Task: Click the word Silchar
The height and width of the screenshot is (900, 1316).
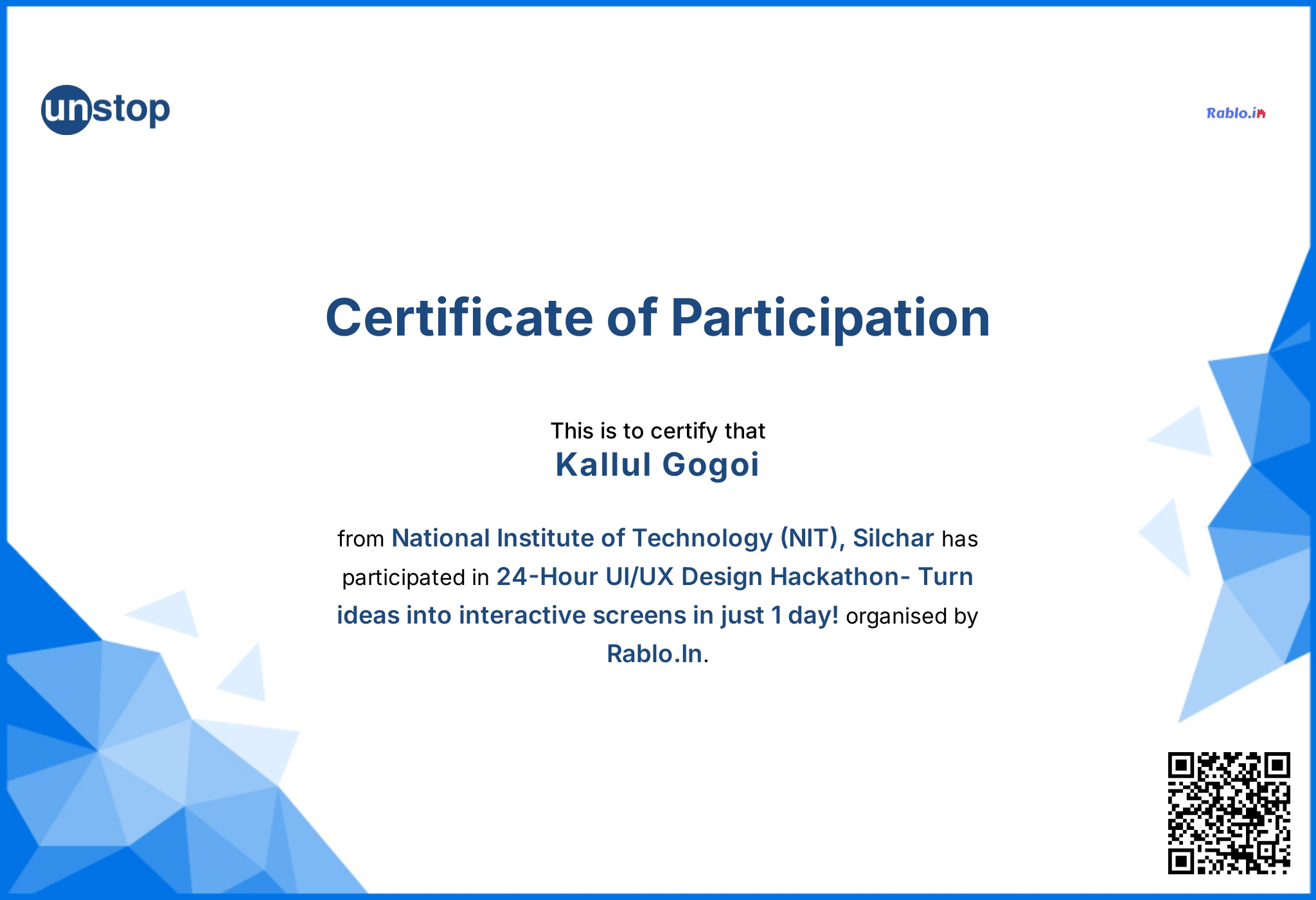Action: [893, 538]
